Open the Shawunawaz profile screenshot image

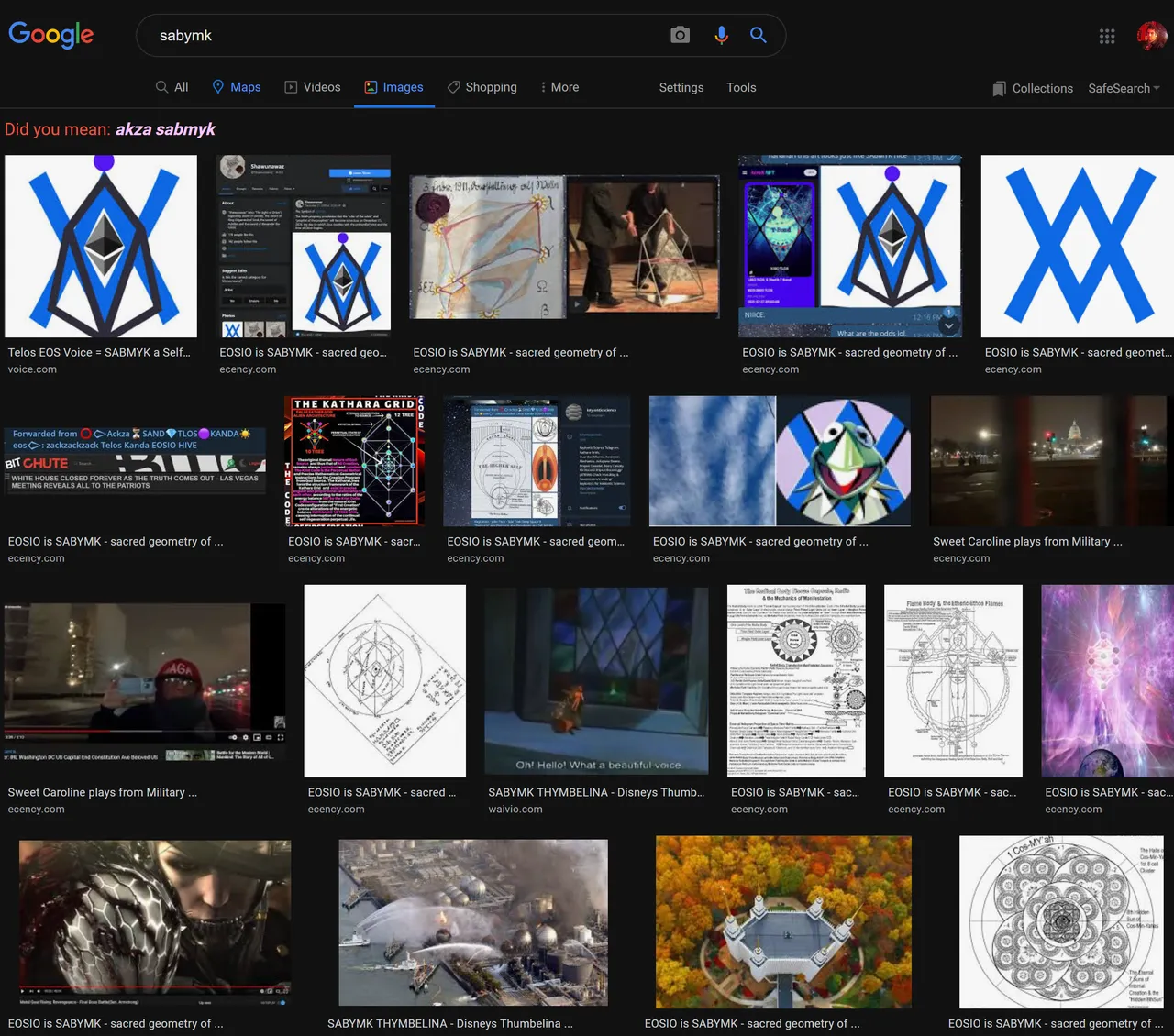[304, 246]
